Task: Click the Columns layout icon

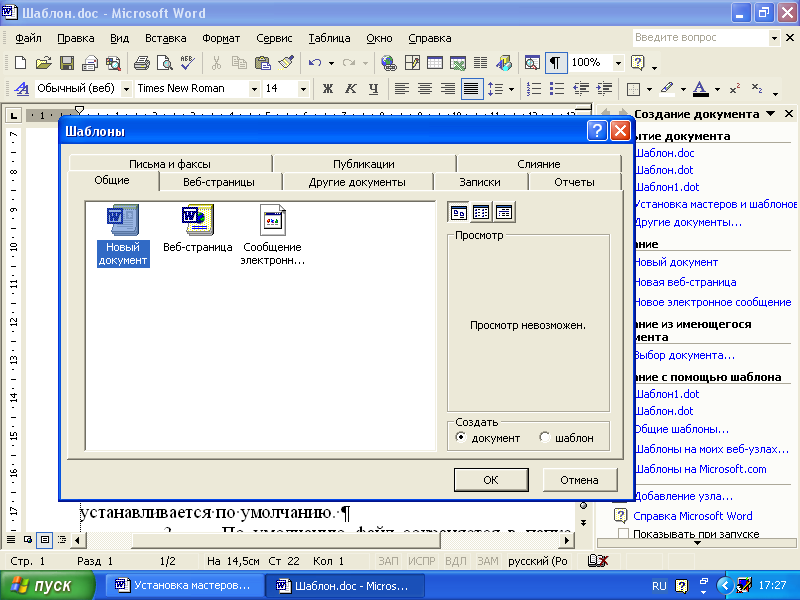Action: 480,63
